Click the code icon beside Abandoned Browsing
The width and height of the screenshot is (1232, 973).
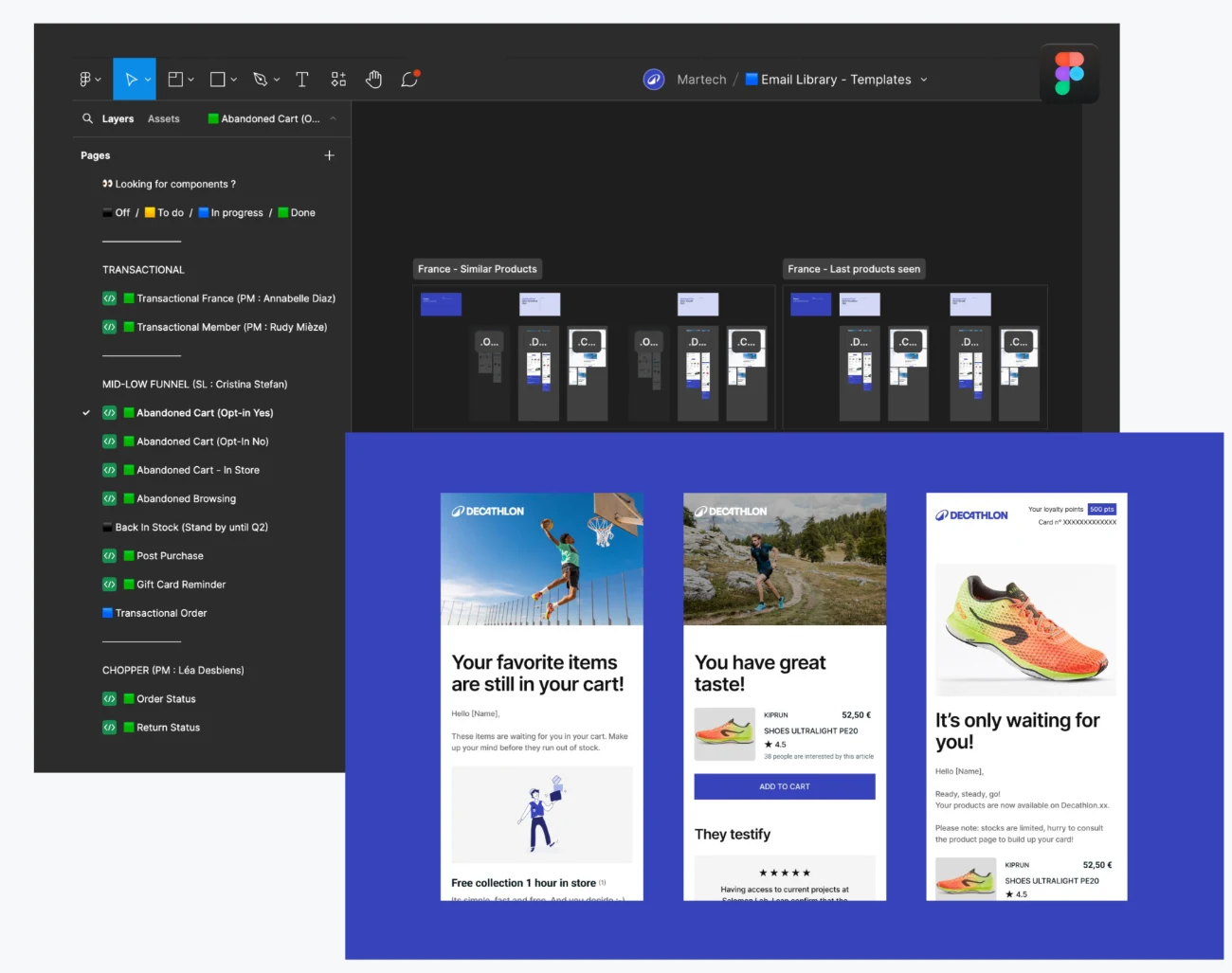[x=109, y=498]
